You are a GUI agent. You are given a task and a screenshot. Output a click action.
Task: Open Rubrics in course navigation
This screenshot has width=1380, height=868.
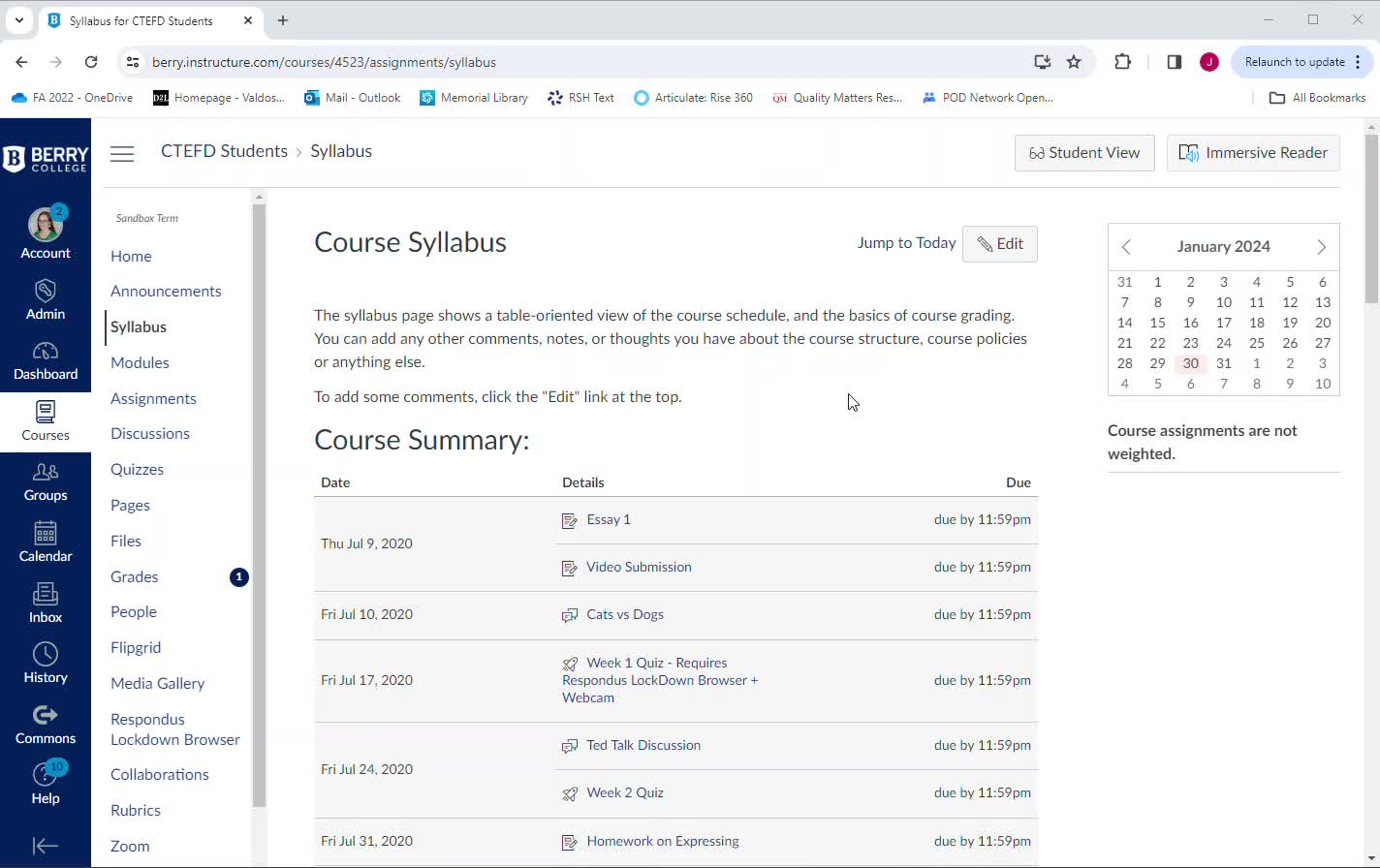click(136, 810)
